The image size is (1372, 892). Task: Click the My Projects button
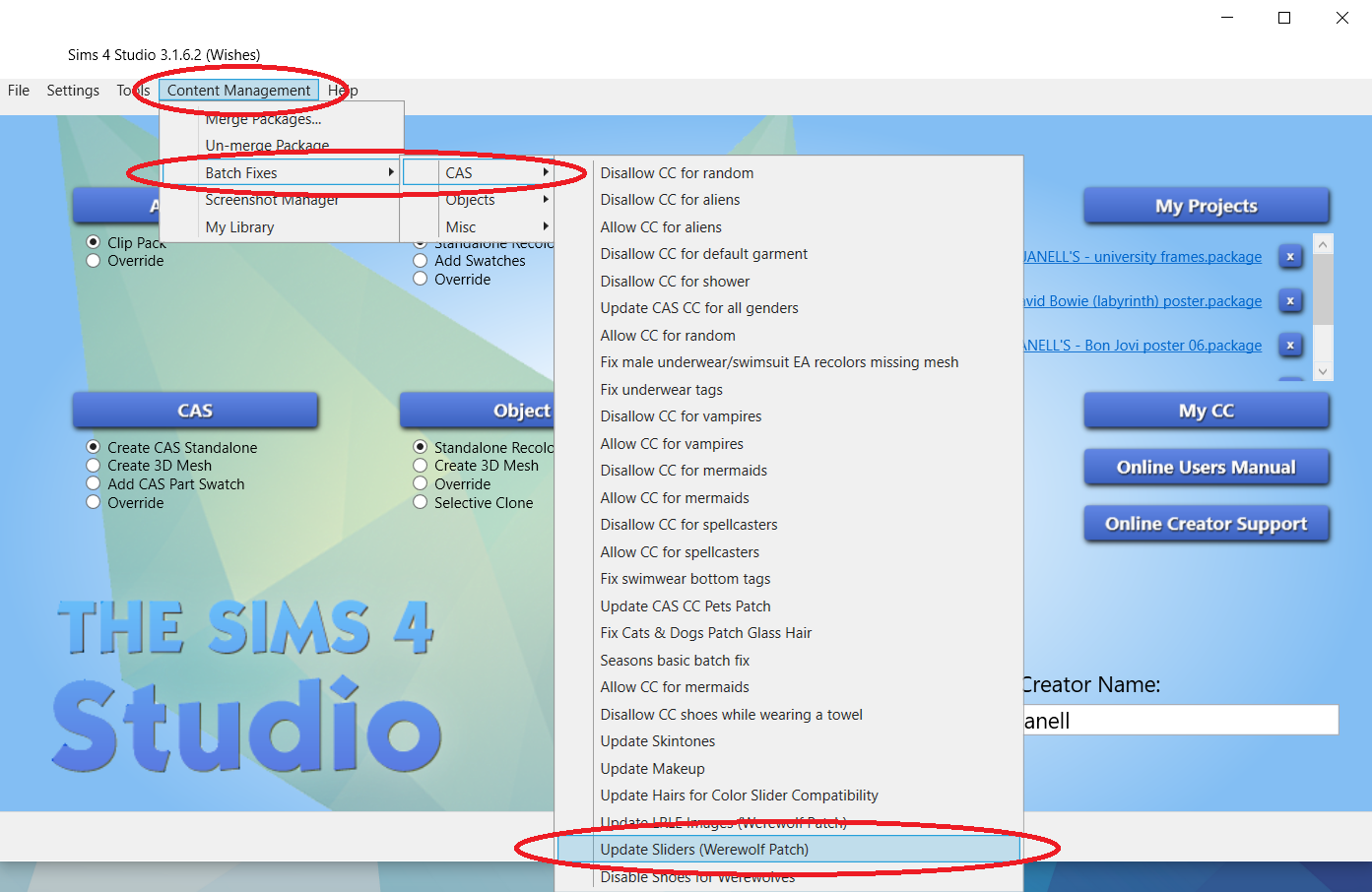(x=1207, y=206)
